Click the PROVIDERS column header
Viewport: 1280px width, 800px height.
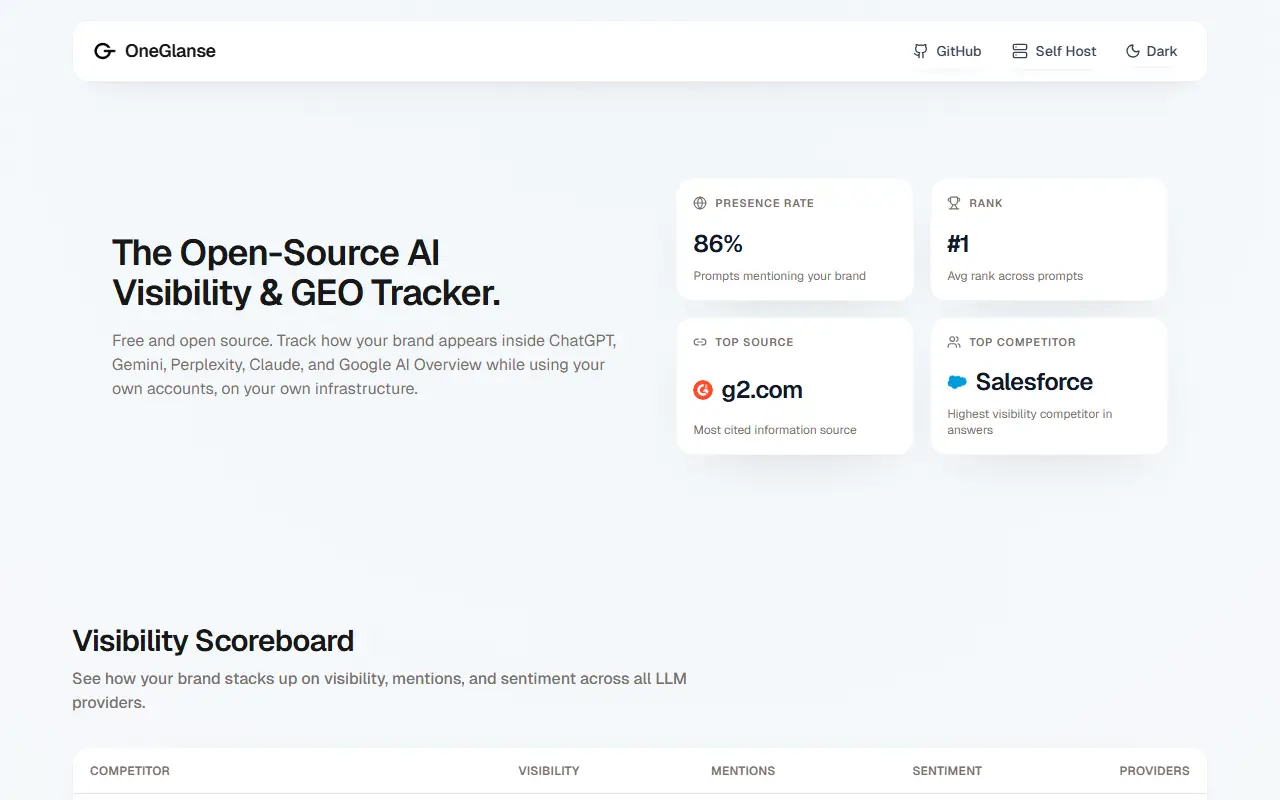click(1154, 771)
